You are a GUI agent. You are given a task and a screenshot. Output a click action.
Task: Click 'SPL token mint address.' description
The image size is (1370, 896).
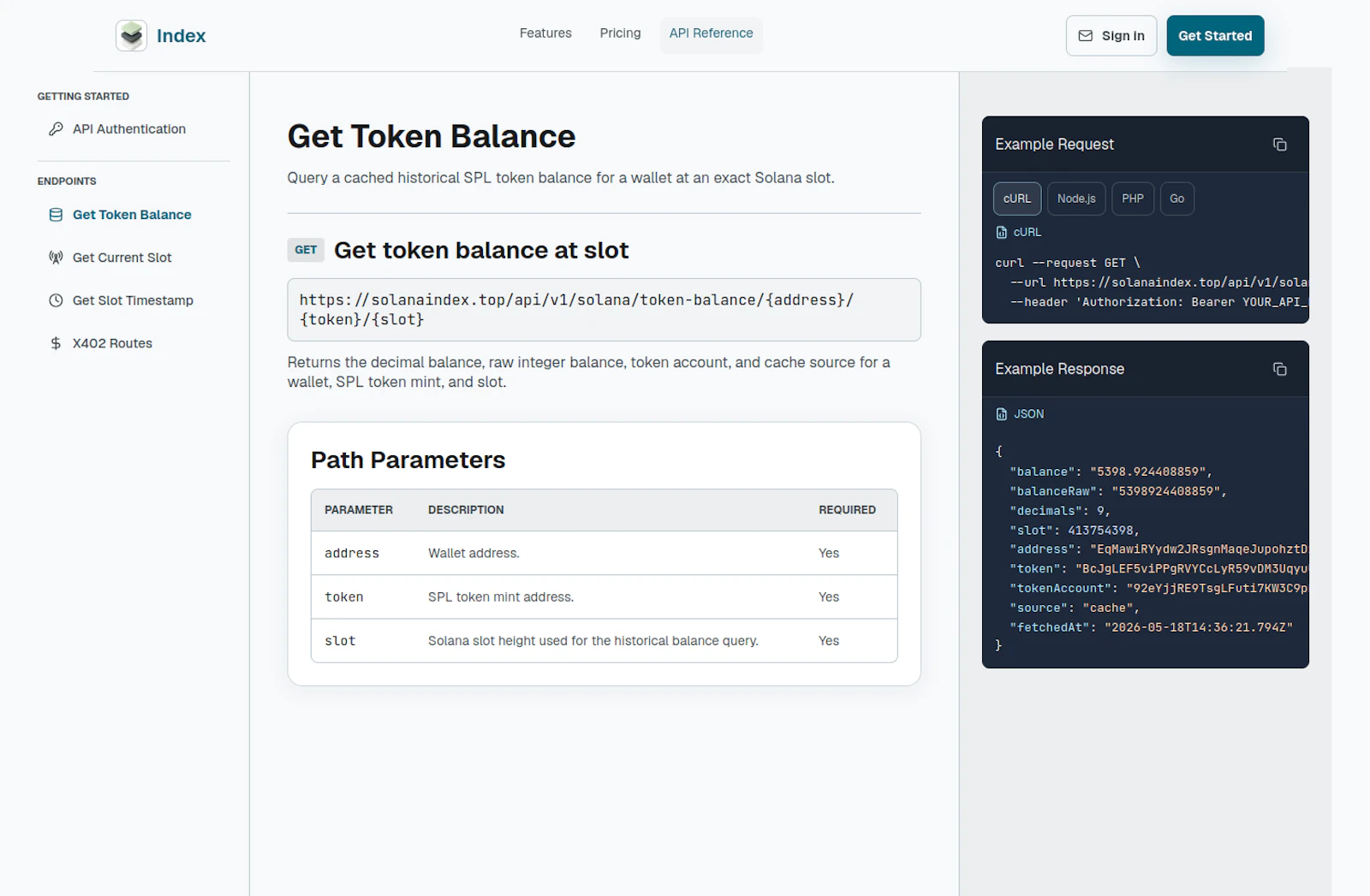pyautogui.click(x=501, y=597)
